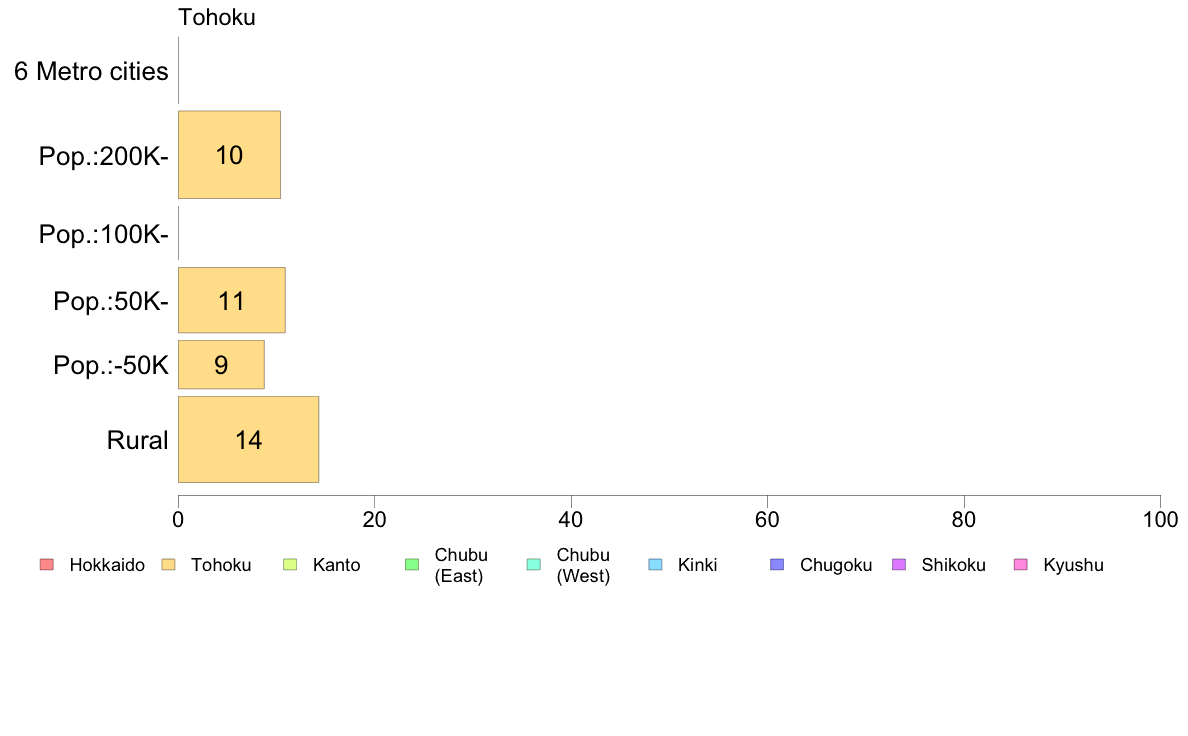Click the Kinki light blue legend swatch
Image resolution: width=1188 pixels, height=736 pixels.
(x=655, y=565)
